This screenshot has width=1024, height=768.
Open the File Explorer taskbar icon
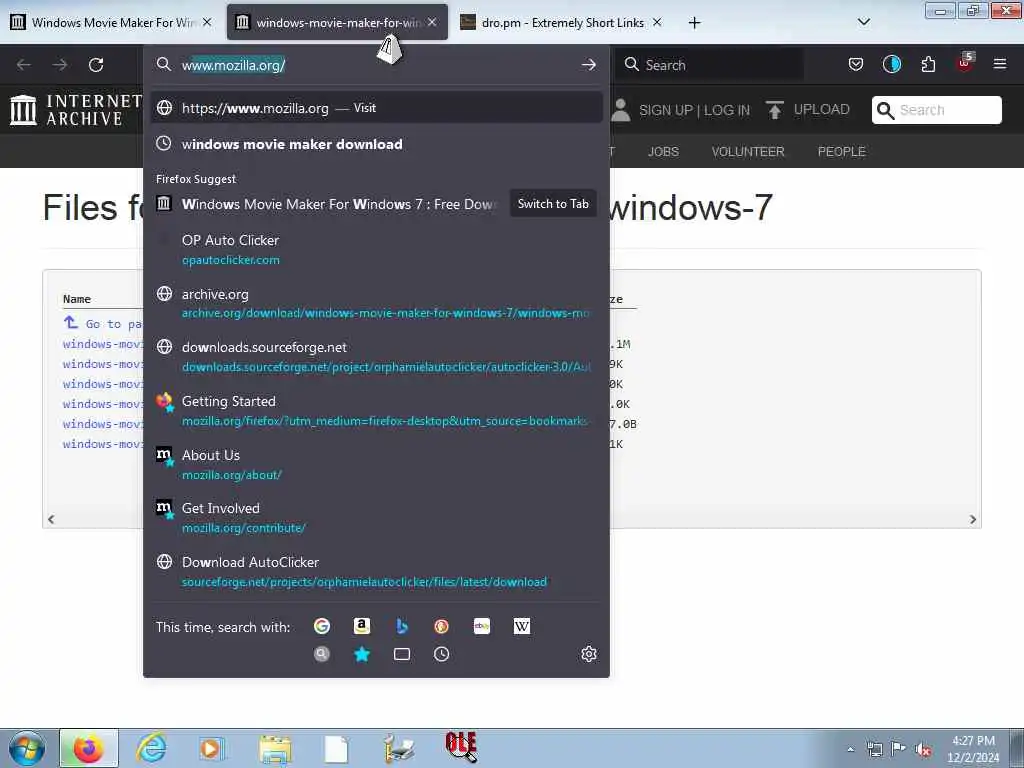[275, 749]
